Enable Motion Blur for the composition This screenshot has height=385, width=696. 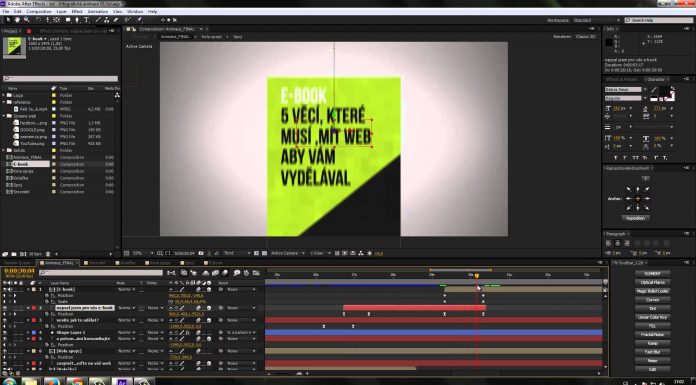point(225,273)
